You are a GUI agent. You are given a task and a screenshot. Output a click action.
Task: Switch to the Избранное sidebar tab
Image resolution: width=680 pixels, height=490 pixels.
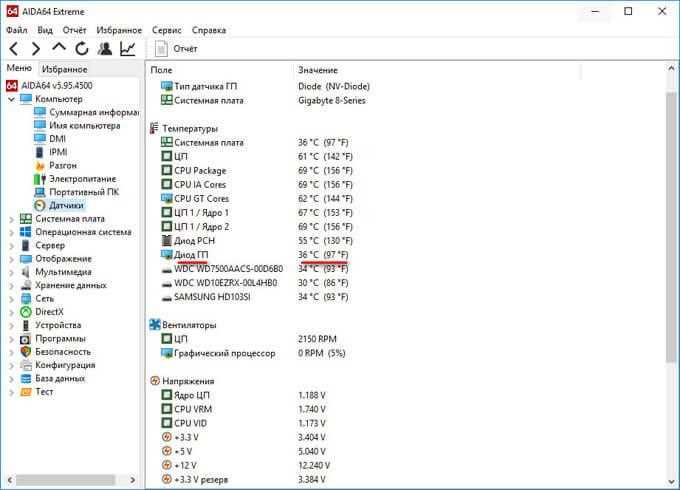(x=65, y=69)
